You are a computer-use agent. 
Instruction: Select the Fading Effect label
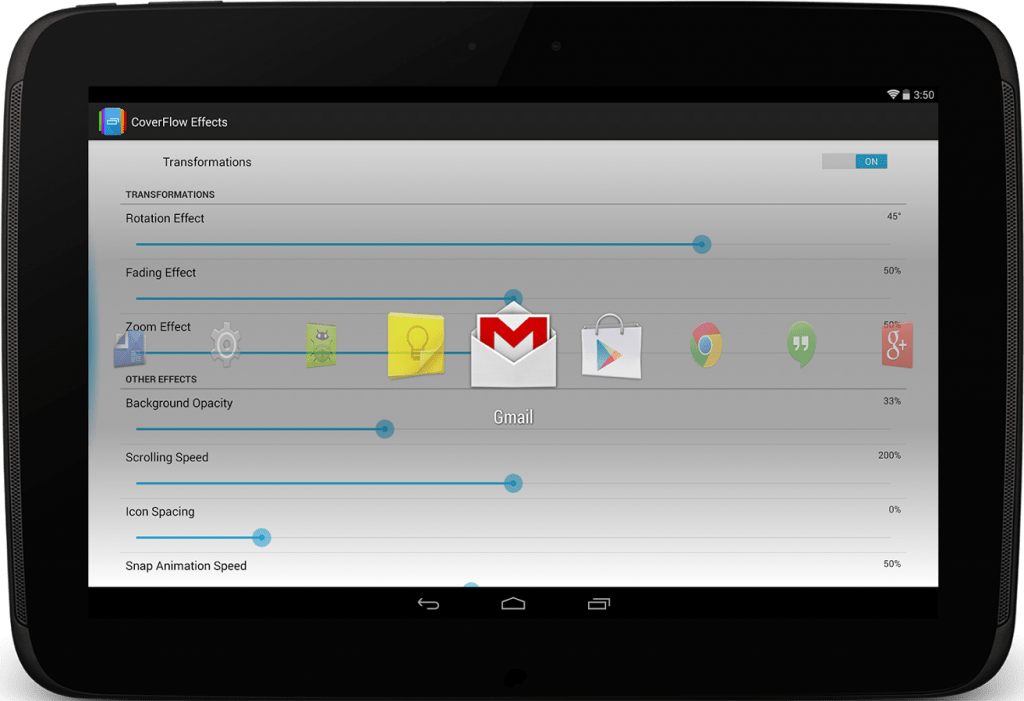click(161, 272)
